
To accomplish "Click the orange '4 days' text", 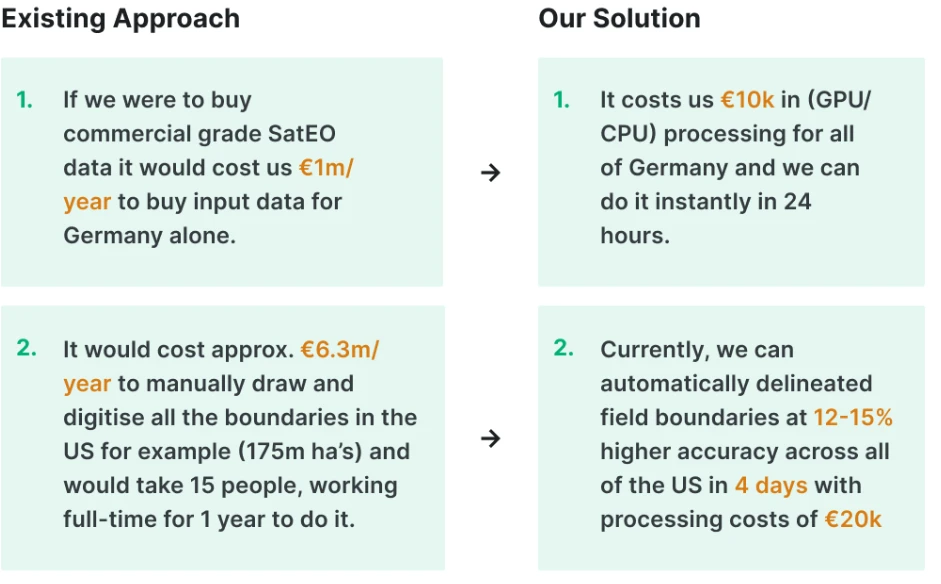I will tap(771, 485).
